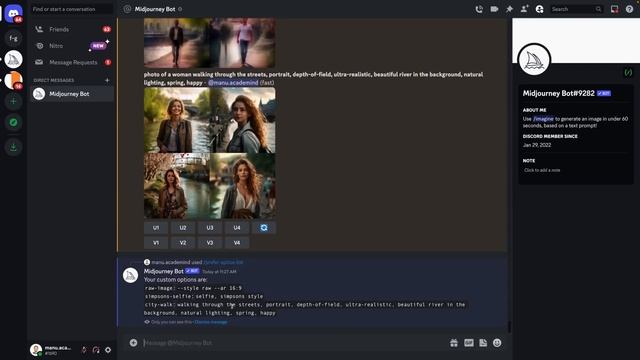
Task: Open four-women river image grid
Action: coord(209,153)
